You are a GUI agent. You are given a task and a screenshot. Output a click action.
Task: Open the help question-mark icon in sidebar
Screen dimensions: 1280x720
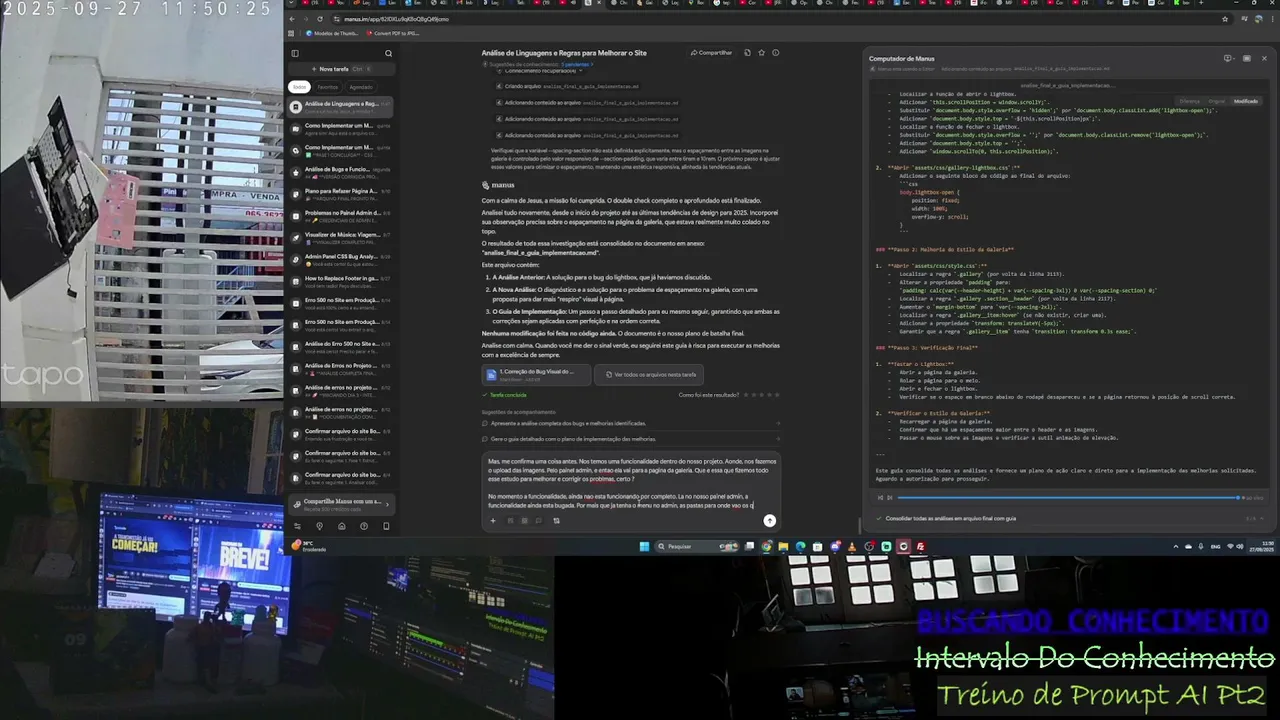(364, 526)
